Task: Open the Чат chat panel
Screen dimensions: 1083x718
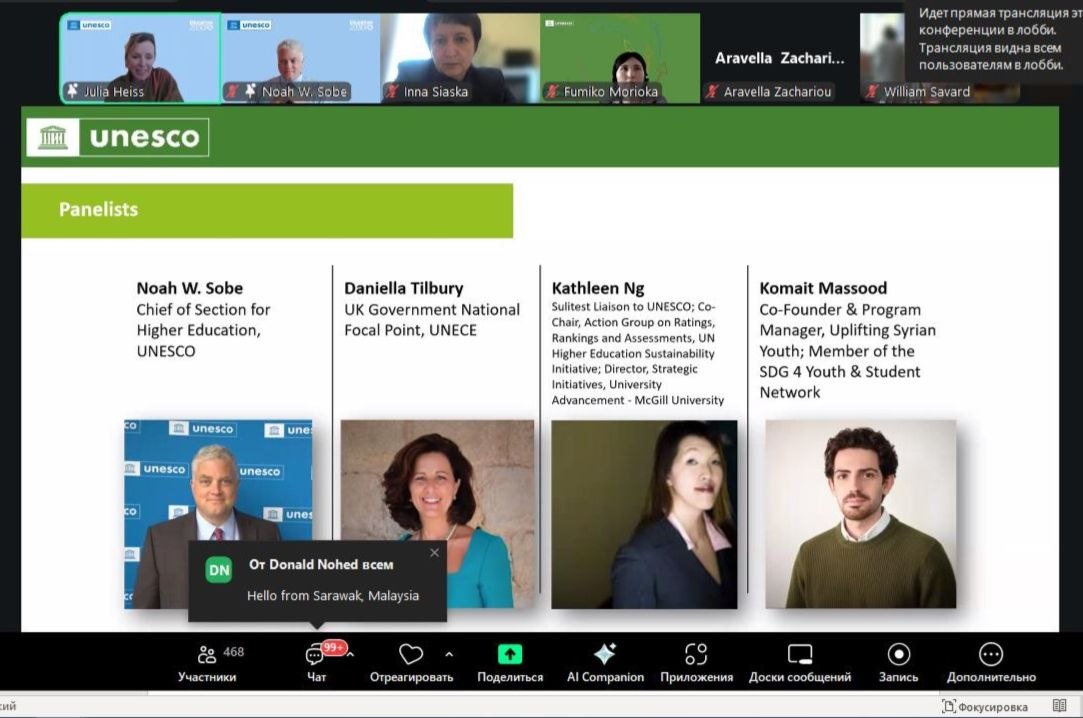Action: 316,662
